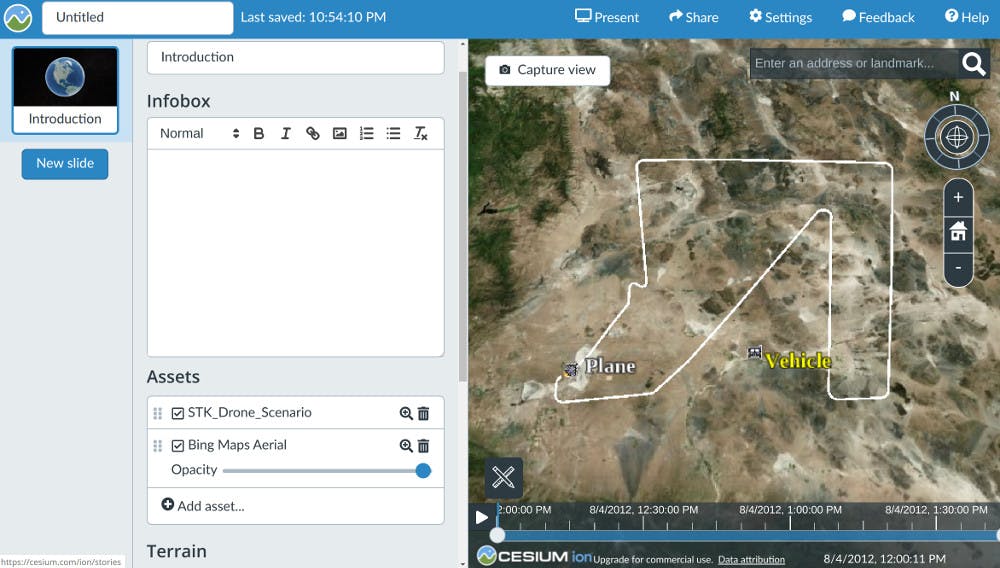
Task: Click the bold formatting icon
Action: (259, 133)
